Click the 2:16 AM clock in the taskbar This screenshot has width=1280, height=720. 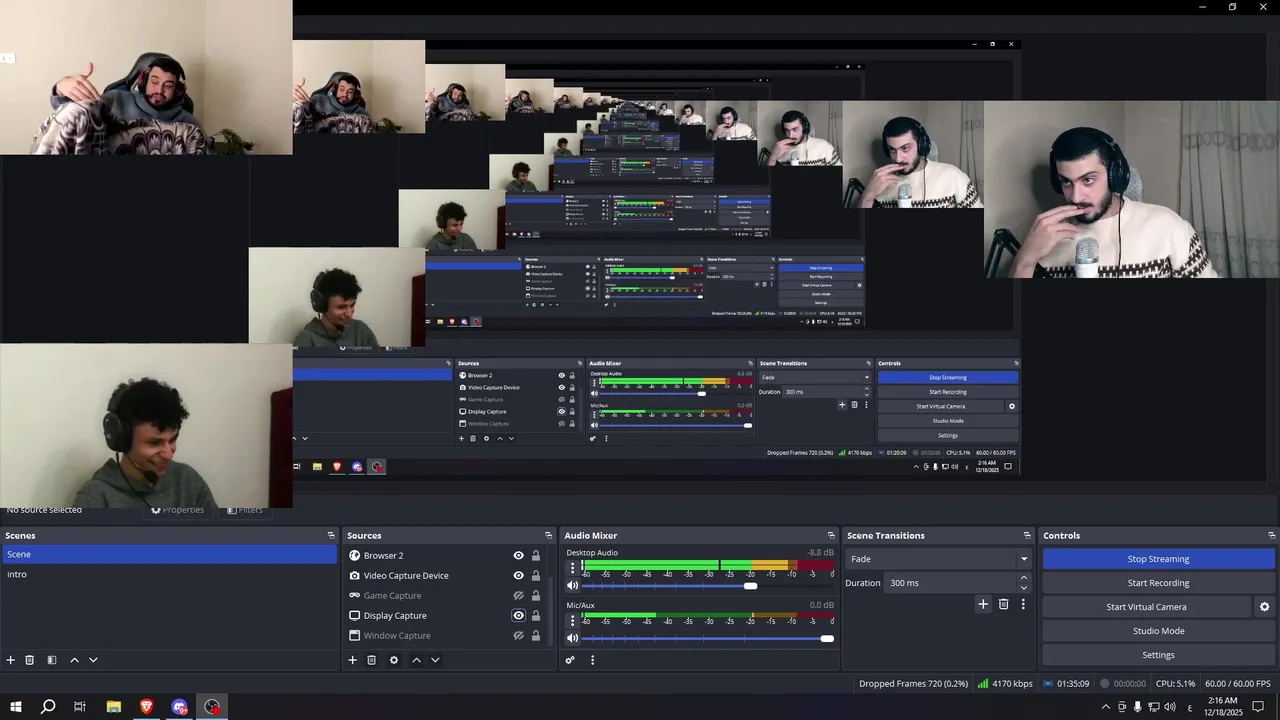click(x=1222, y=707)
